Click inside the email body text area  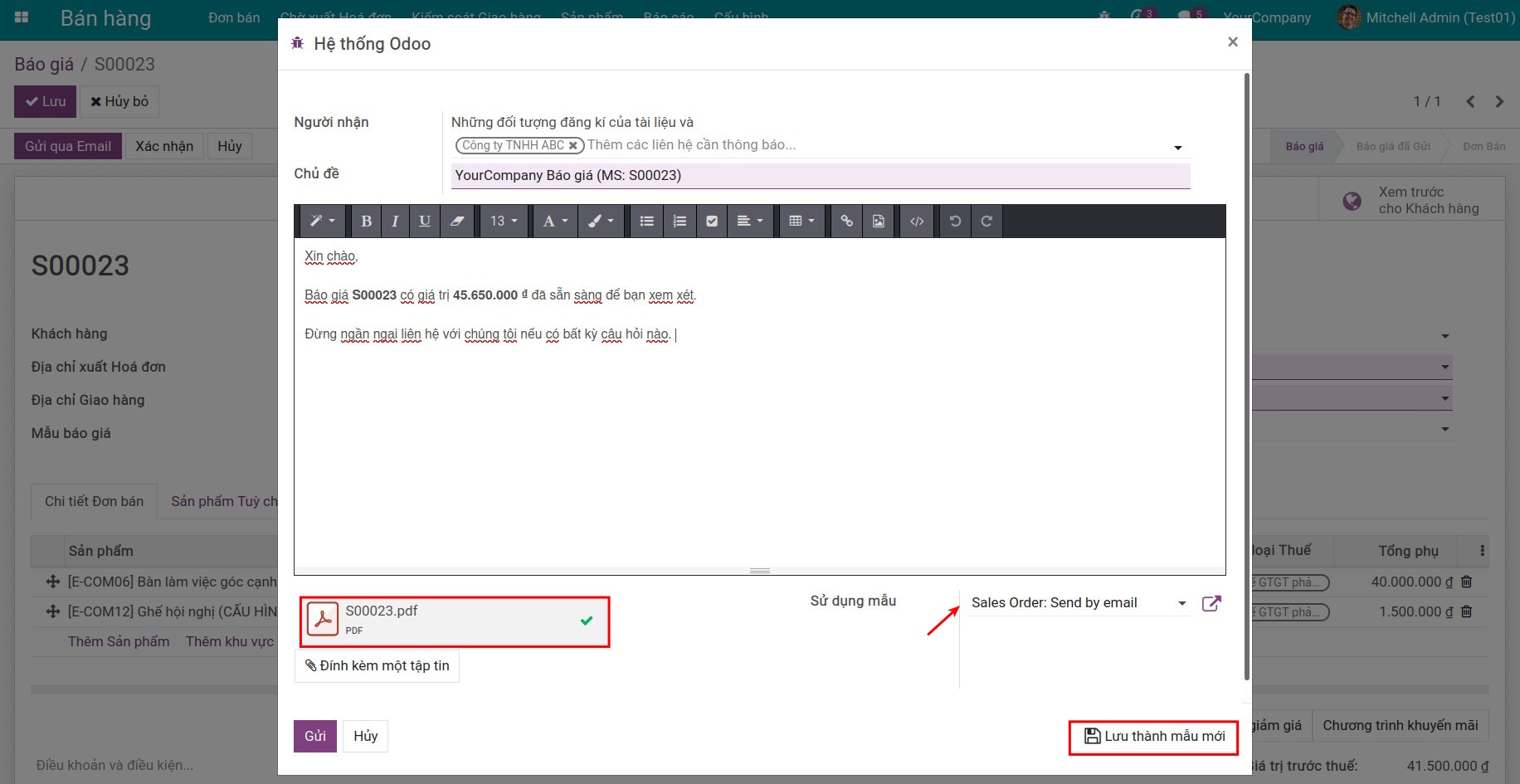(759, 402)
